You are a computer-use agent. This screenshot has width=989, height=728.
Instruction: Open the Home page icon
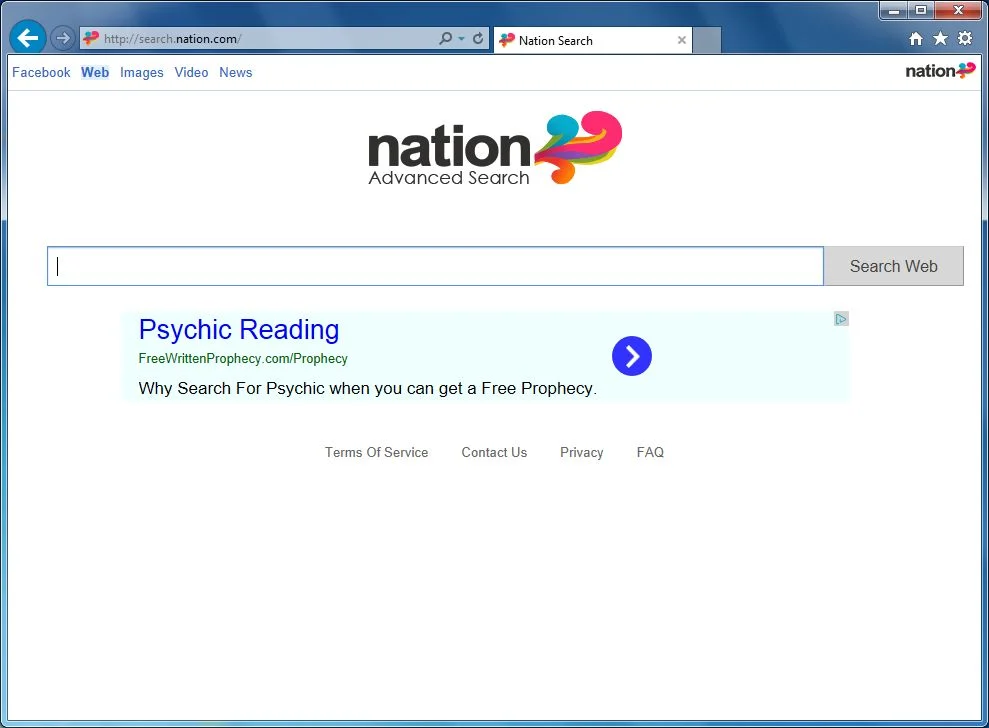click(x=916, y=39)
